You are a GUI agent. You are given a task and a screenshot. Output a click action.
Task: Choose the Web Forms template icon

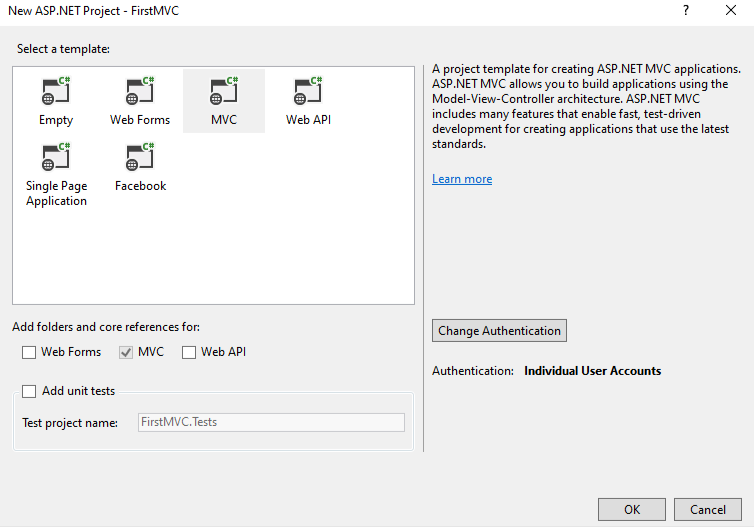coord(140,90)
